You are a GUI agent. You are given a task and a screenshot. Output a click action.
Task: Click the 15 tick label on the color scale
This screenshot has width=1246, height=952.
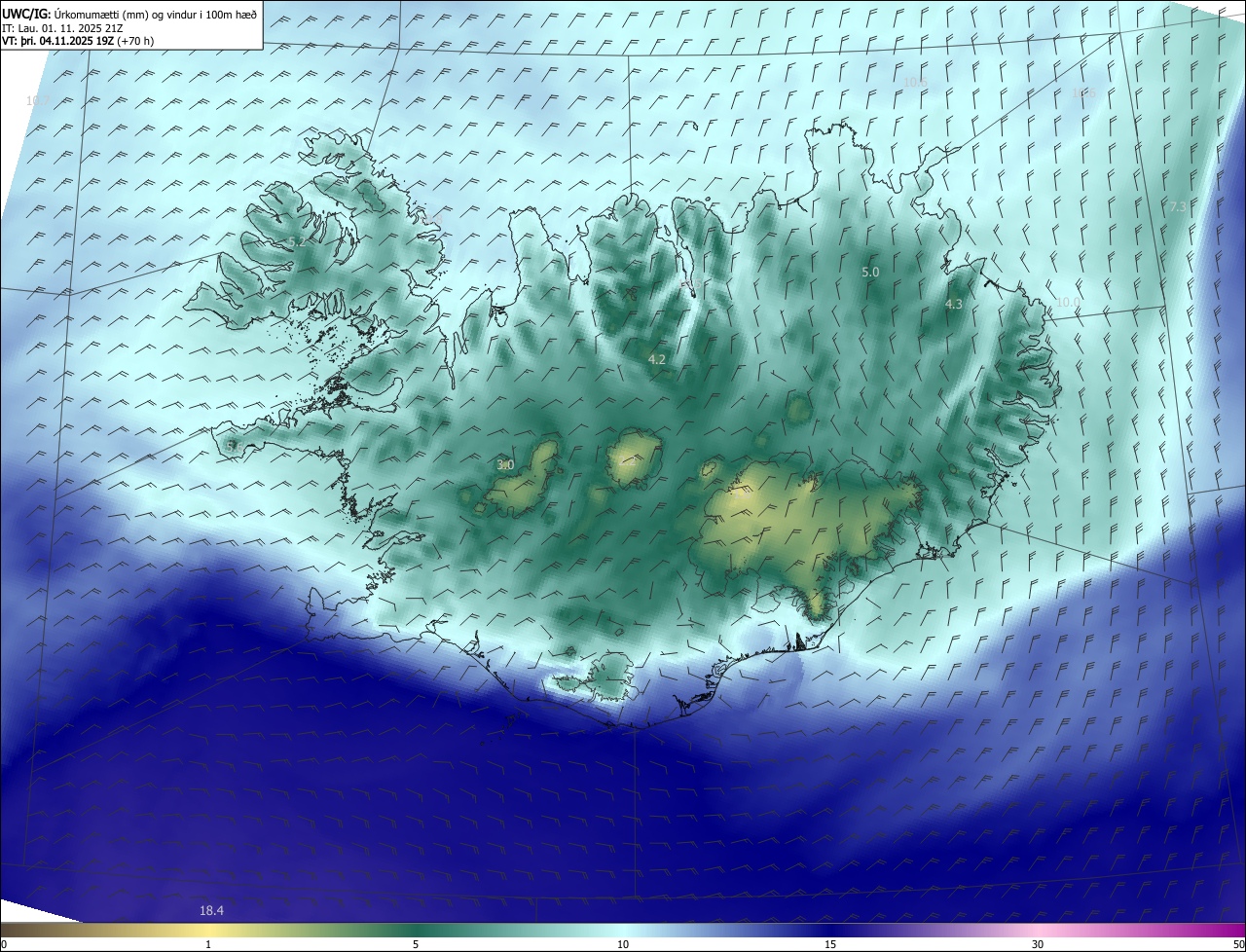pos(830,944)
